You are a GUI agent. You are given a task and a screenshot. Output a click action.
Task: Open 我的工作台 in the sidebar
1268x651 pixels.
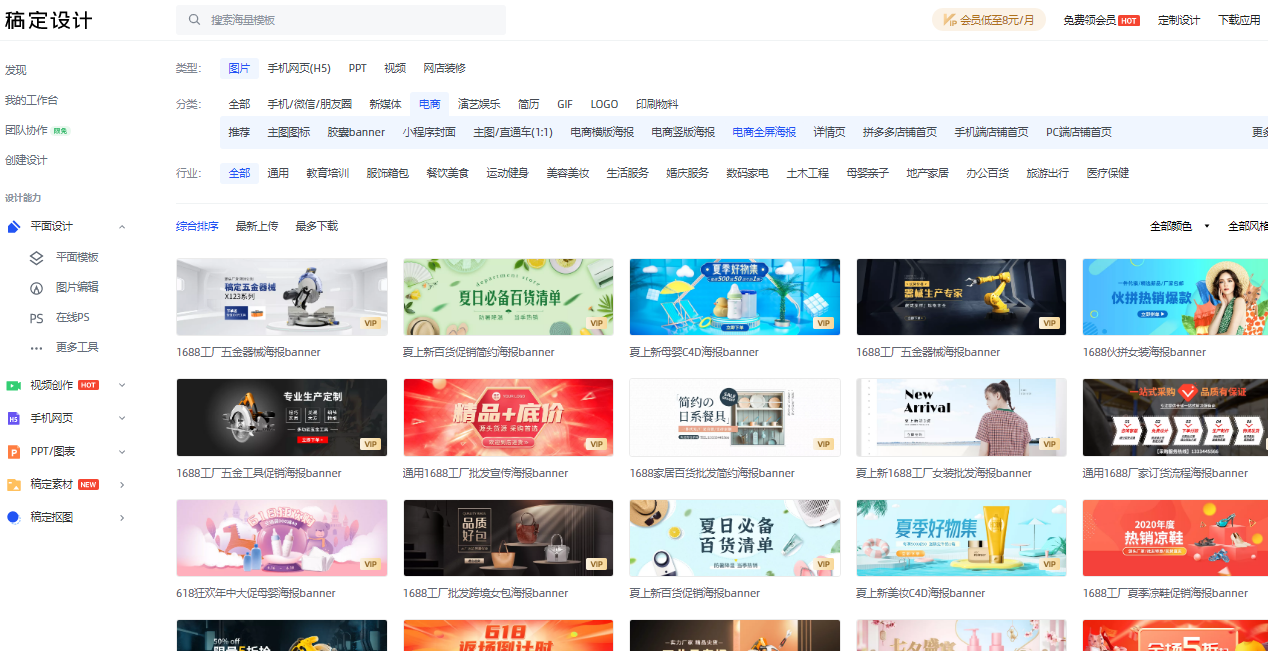32,100
